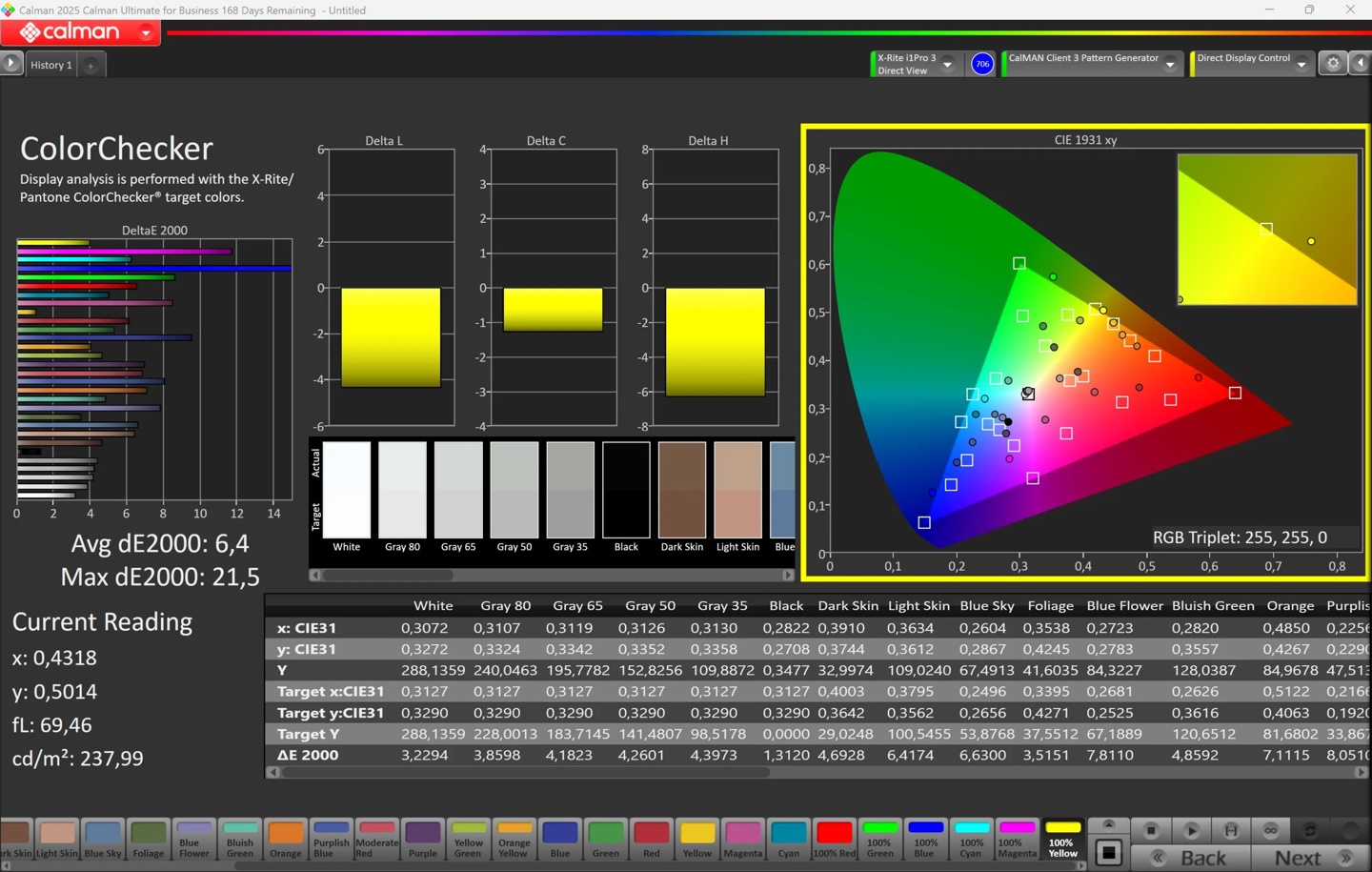Expand the Calman menu dropdown arrow
The height and width of the screenshot is (872, 1372).
click(146, 33)
